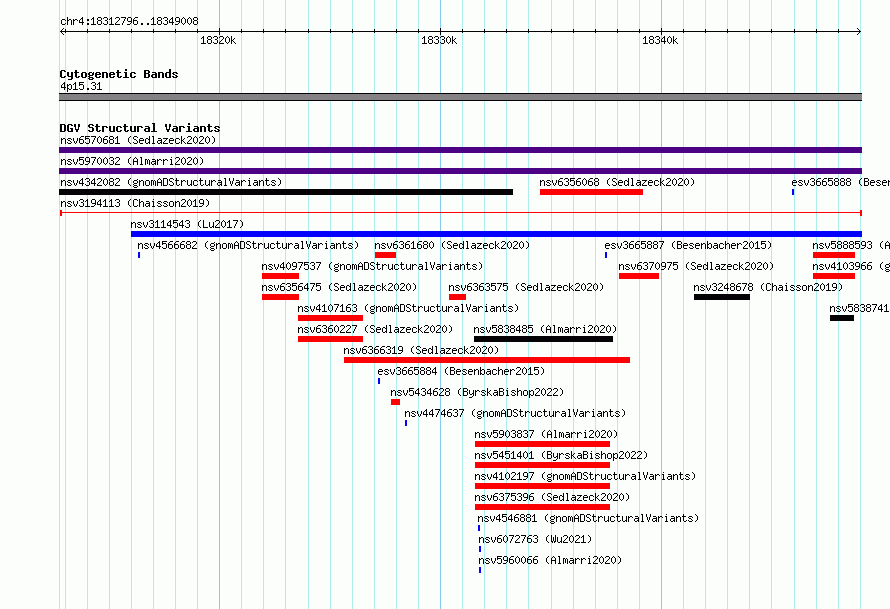This screenshot has width=890, height=609.
Task: Click the black bar of nsv4342082
Action: tap(286, 192)
